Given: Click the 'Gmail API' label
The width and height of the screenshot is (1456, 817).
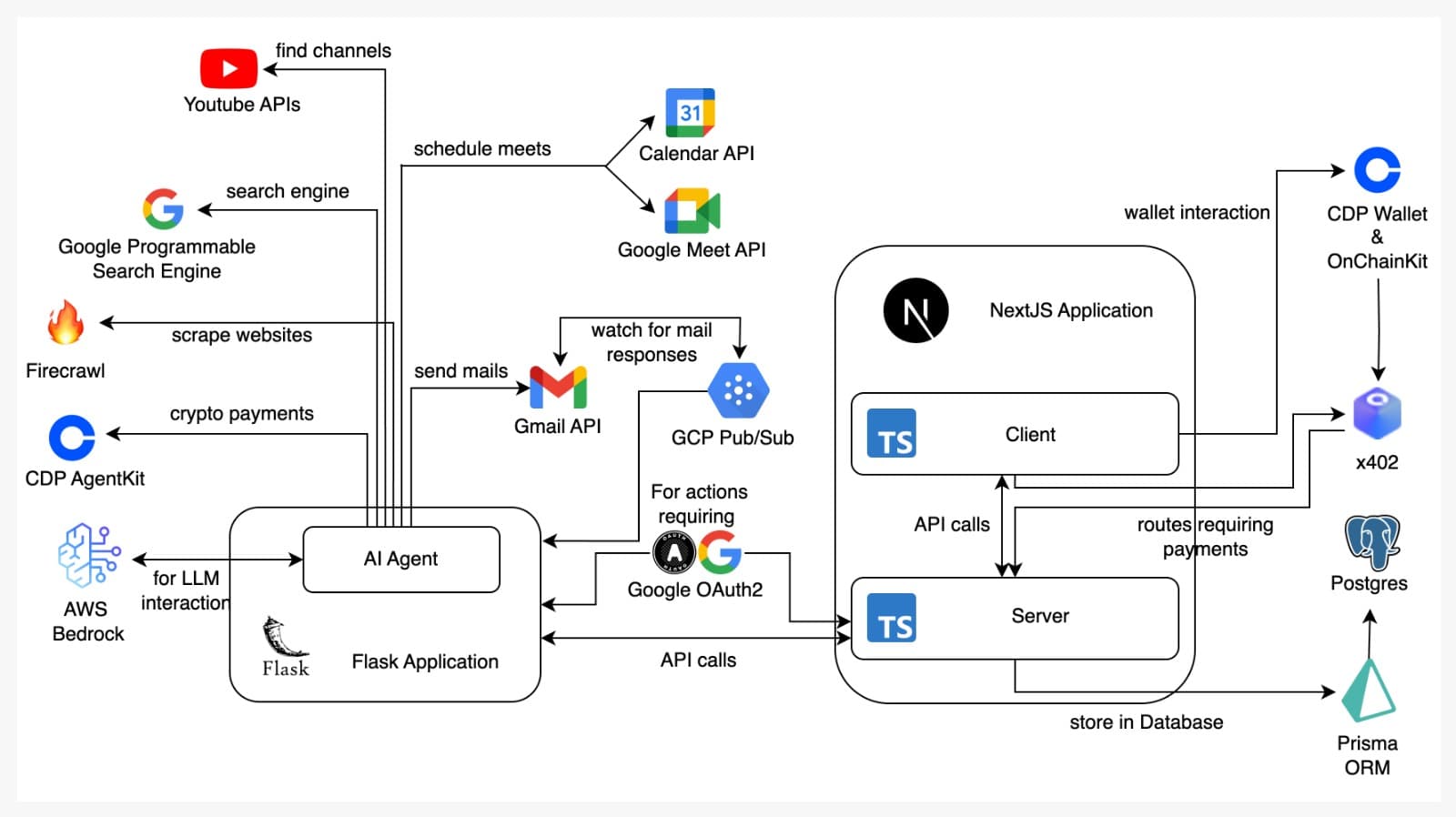Looking at the screenshot, I should click(558, 426).
